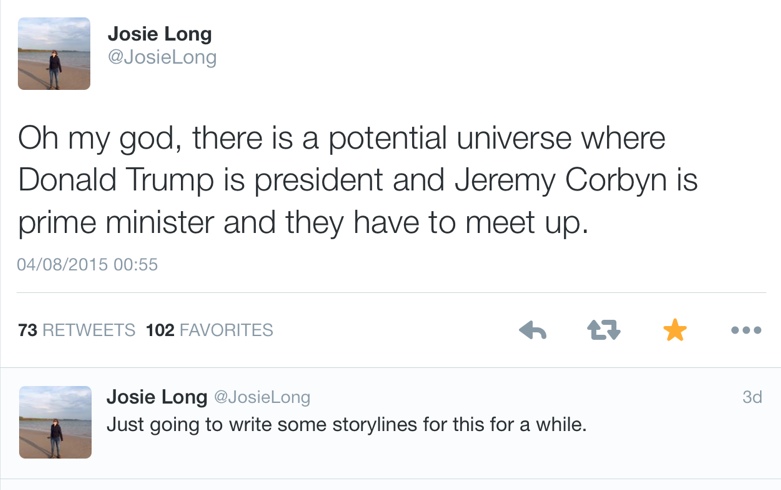Open Josie Long's name in main tweet header

pyautogui.click(x=159, y=33)
